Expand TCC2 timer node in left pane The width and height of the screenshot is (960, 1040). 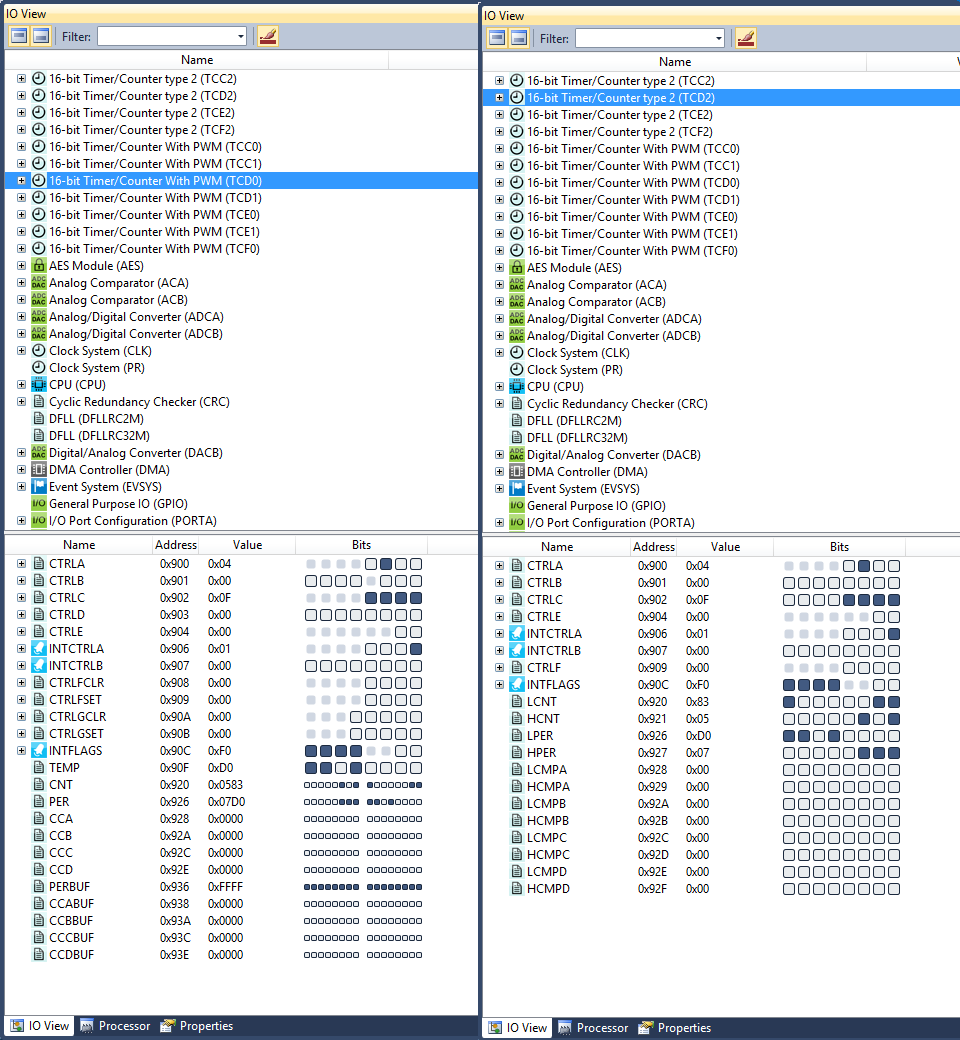pos(21,78)
